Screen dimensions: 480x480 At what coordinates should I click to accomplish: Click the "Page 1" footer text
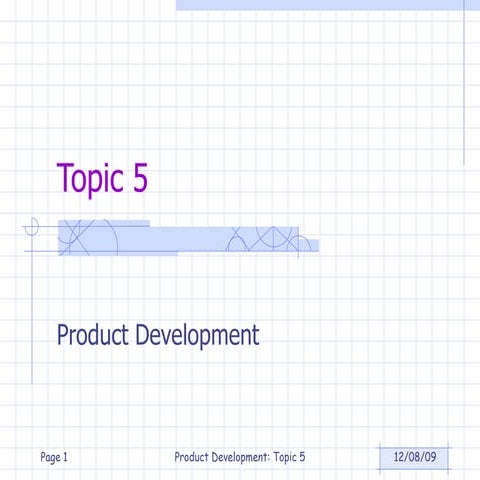tap(54, 457)
